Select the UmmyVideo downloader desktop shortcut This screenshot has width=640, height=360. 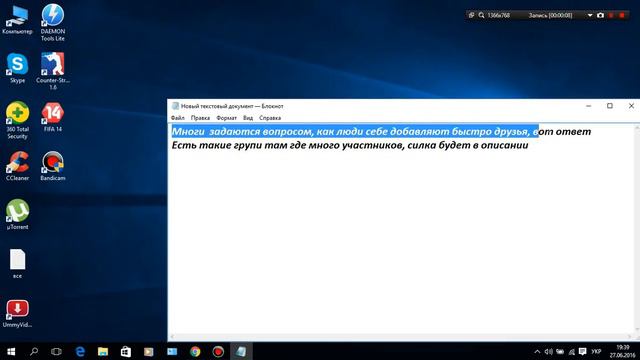(x=17, y=313)
